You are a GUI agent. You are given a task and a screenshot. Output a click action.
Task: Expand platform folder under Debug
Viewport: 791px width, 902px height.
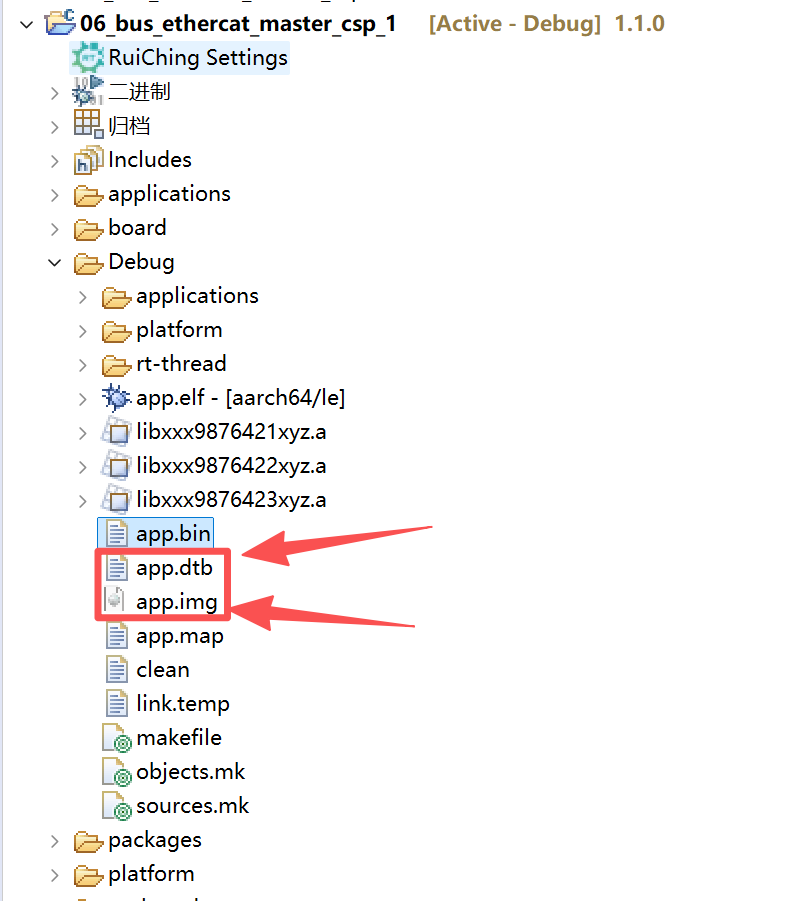83,331
